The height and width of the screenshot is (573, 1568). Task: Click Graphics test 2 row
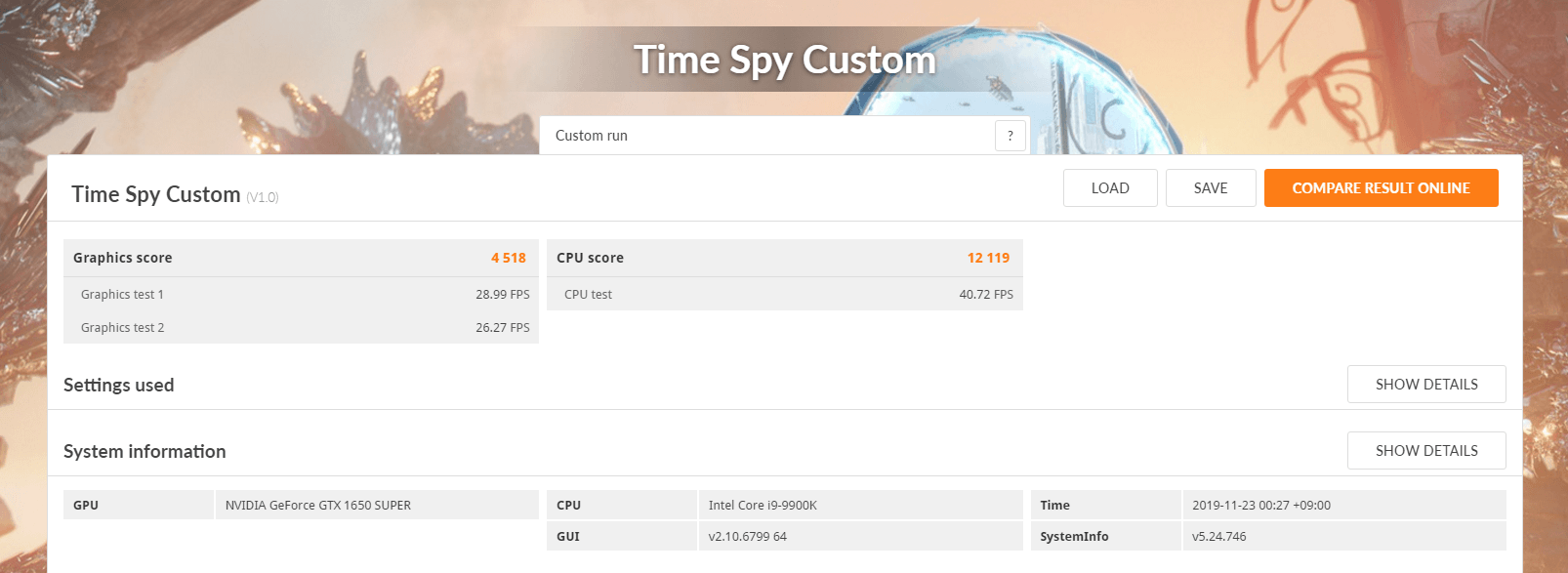point(301,327)
